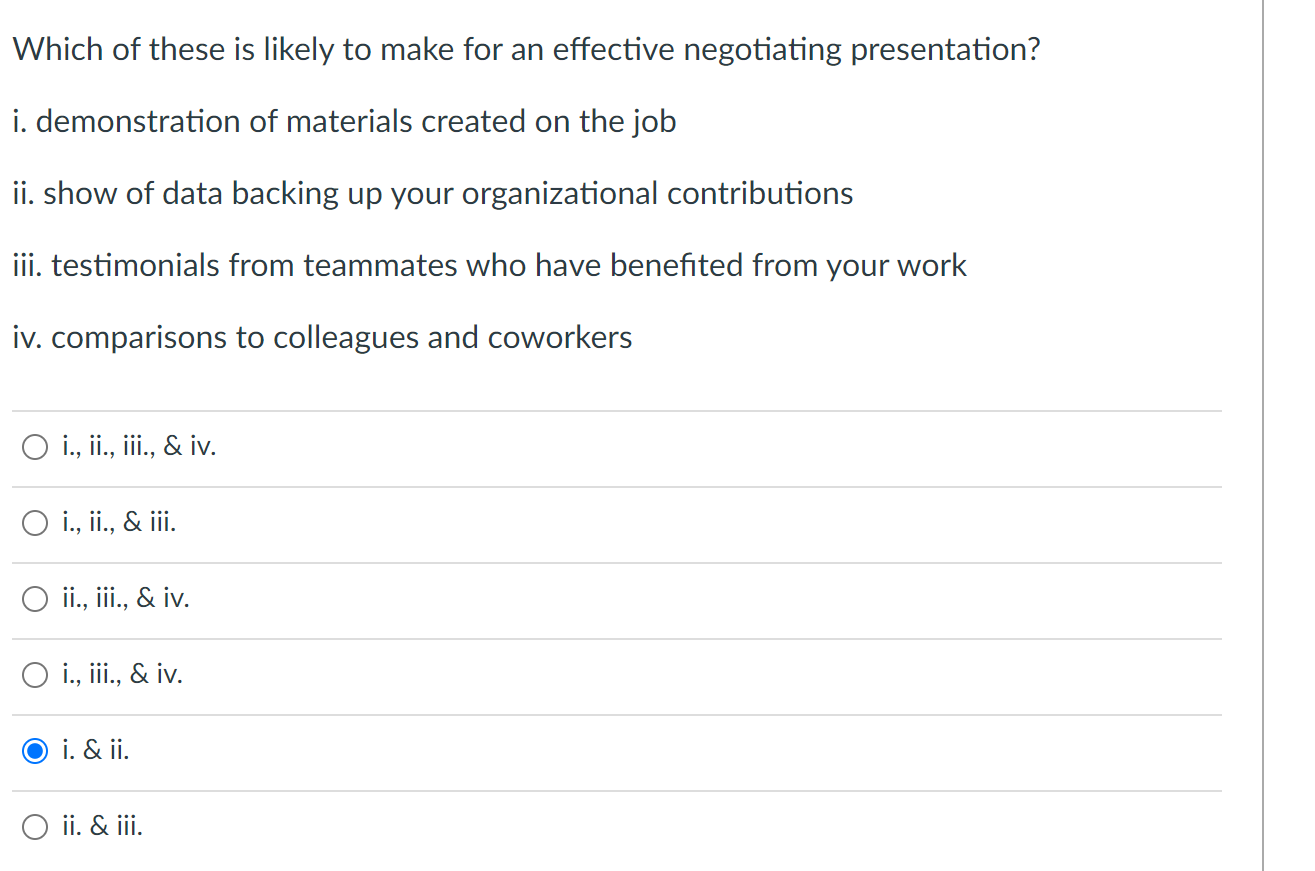Image resolution: width=1315 pixels, height=871 pixels.
Task: Click the currently selected option "i. & ii."
Action: click(95, 750)
